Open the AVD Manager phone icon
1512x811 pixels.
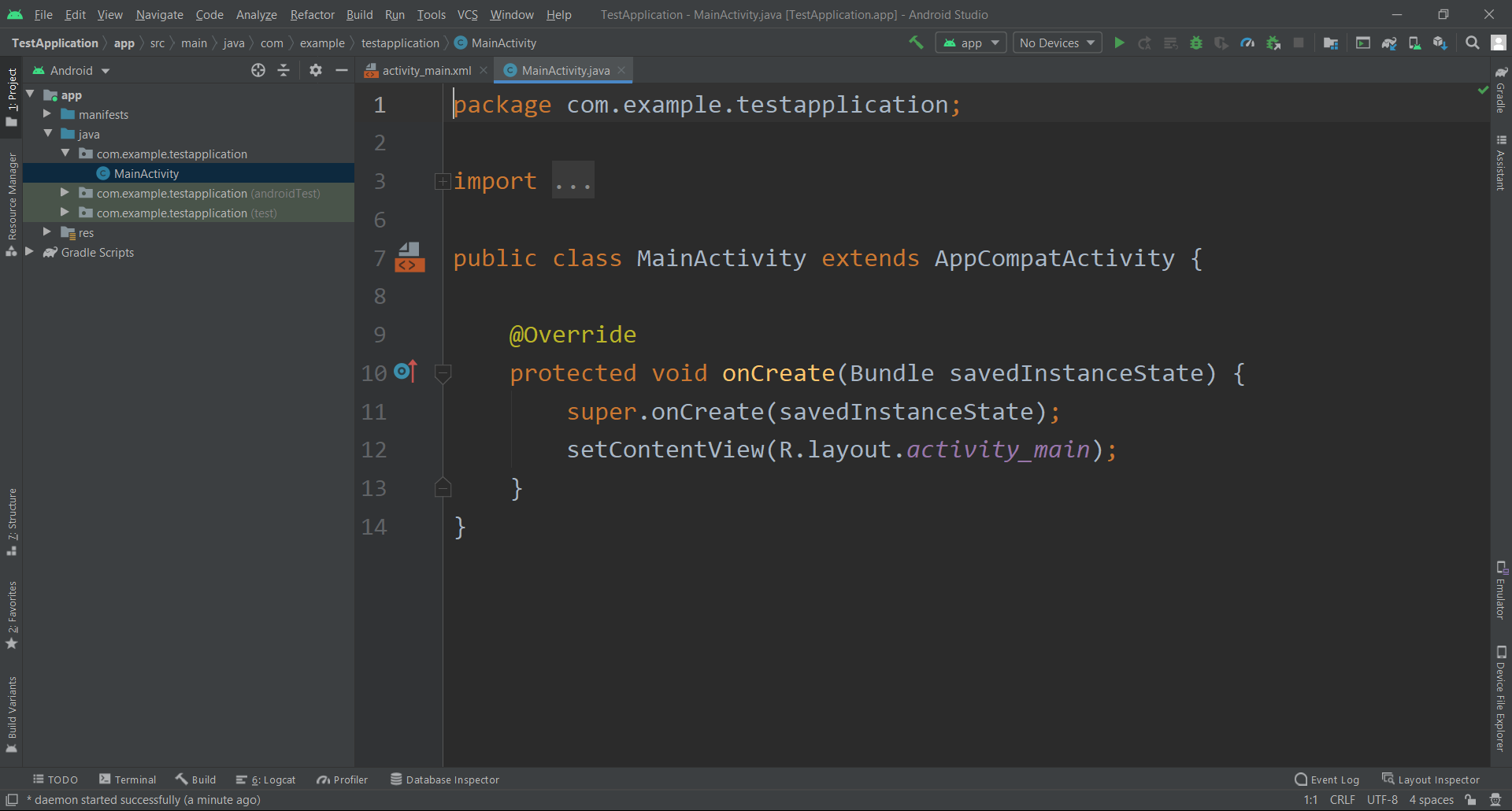tap(1414, 43)
